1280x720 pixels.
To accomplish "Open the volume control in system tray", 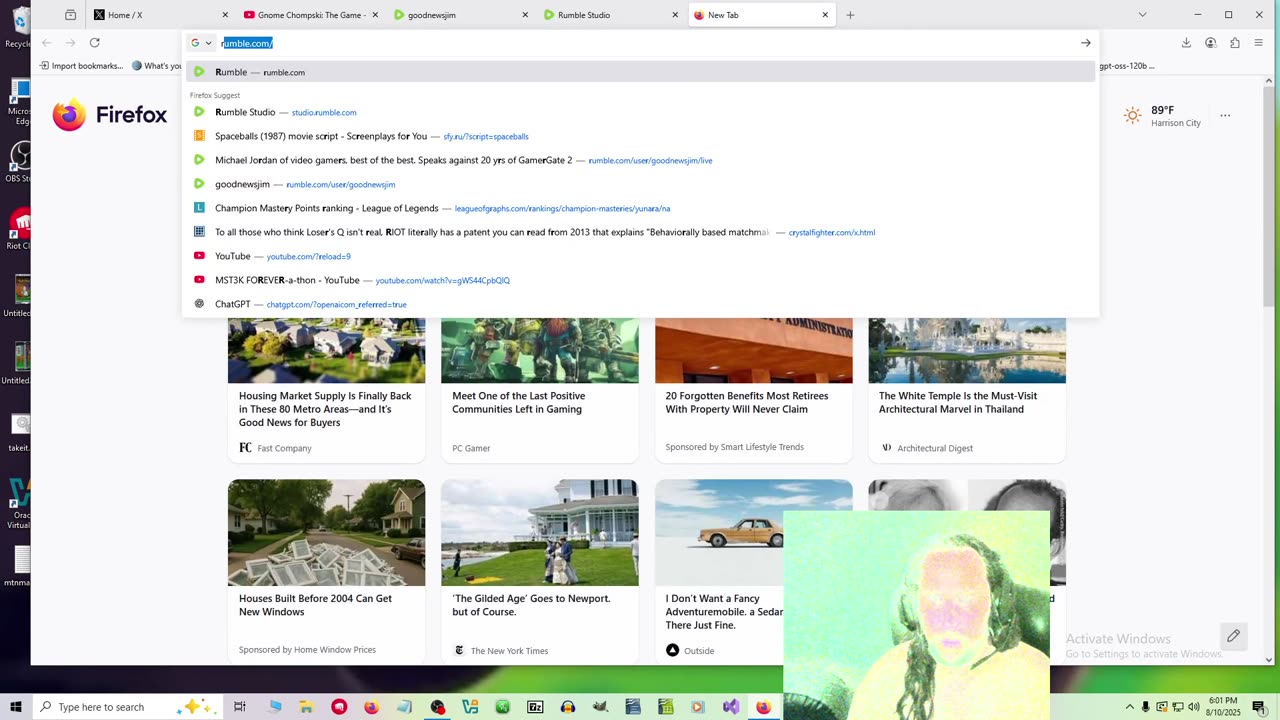I will pyautogui.click(x=1193, y=707).
